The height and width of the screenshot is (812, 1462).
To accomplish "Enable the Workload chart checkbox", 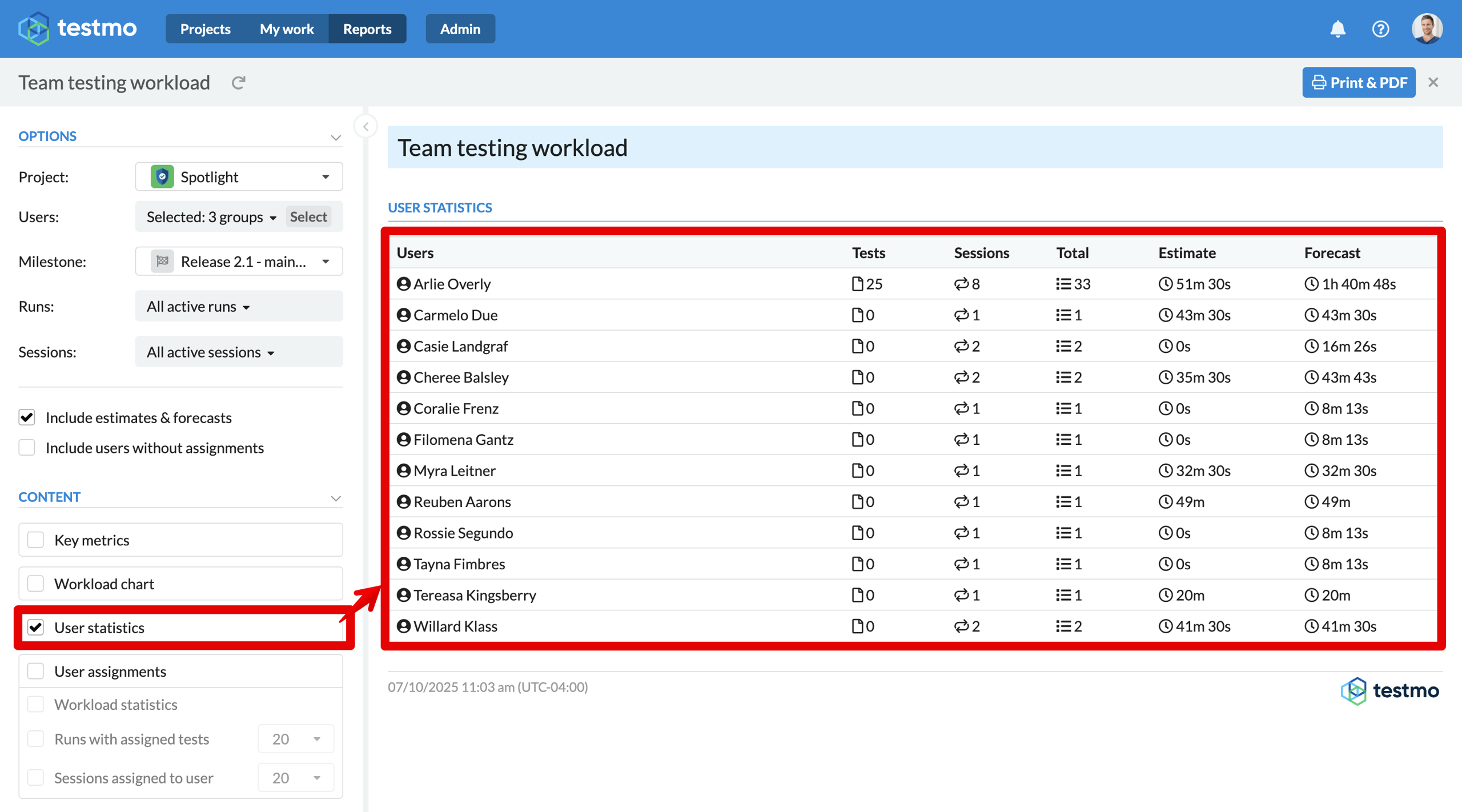I will [x=36, y=584].
